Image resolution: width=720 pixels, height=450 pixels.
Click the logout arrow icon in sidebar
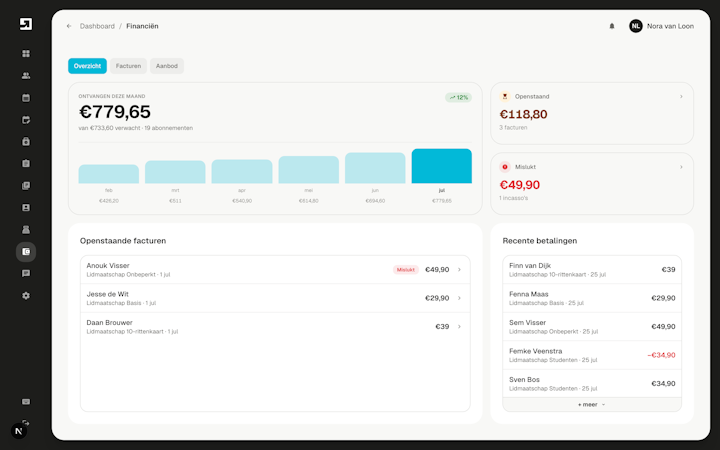click(x=26, y=422)
